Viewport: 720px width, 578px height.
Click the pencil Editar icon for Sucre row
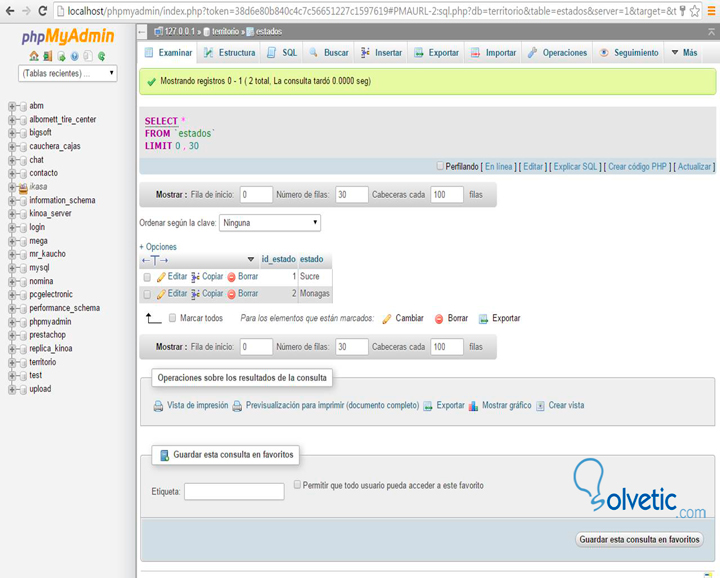[x=161, y=277]
